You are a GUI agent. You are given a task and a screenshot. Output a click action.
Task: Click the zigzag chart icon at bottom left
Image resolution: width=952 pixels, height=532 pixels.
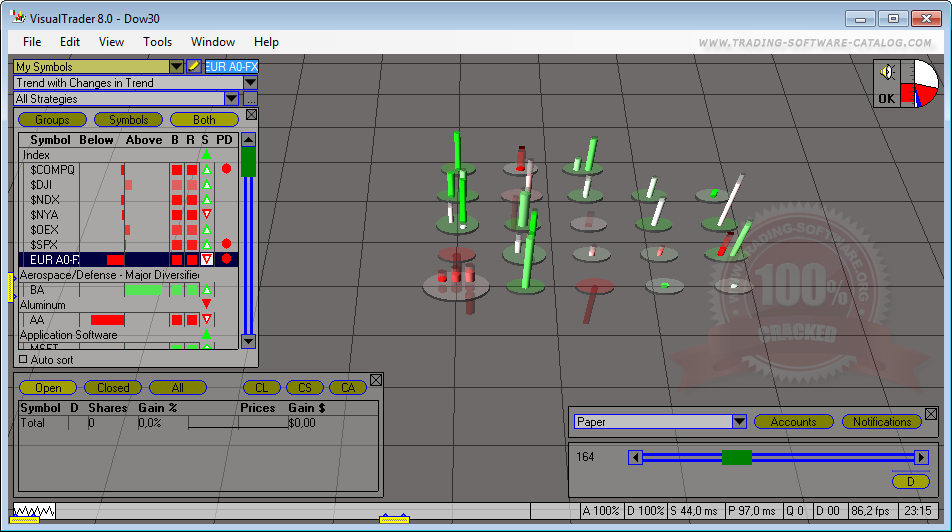pos(33,511)
